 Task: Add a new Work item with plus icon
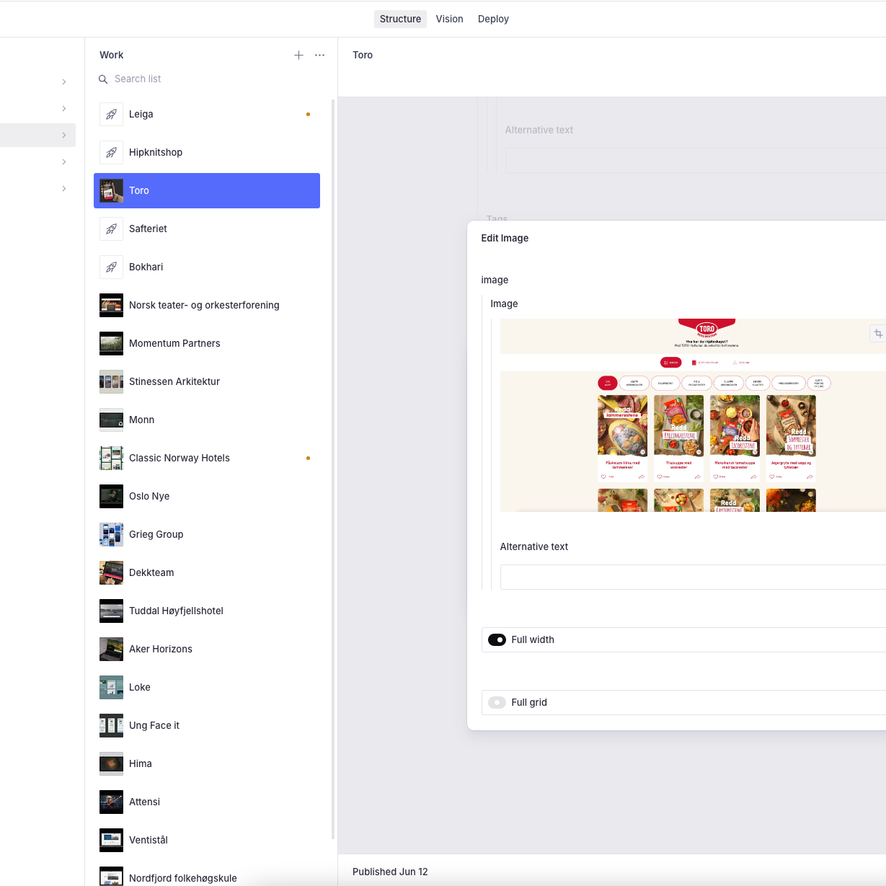(298, 55)
